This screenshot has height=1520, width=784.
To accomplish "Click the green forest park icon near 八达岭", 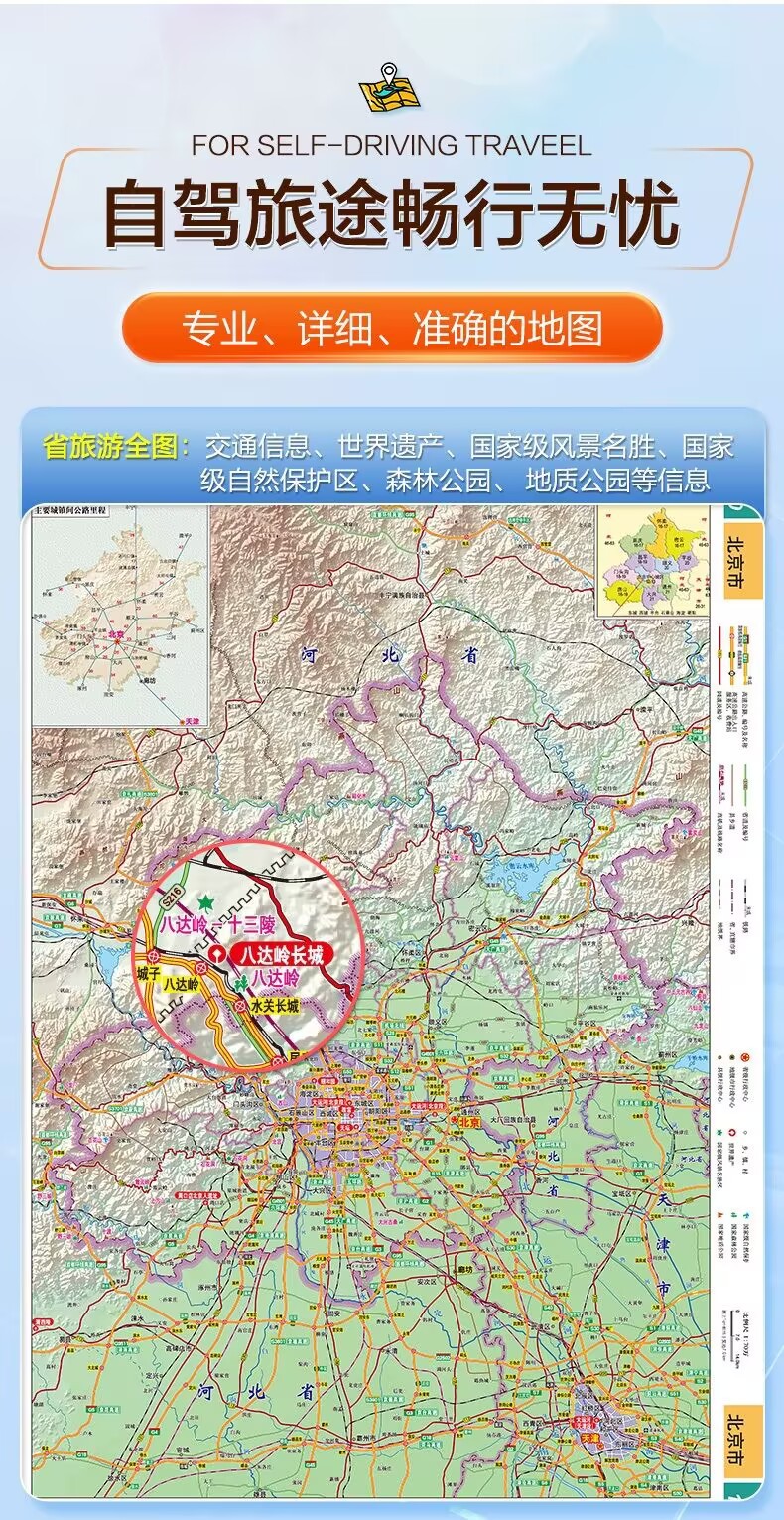I will tap(241, 983).
